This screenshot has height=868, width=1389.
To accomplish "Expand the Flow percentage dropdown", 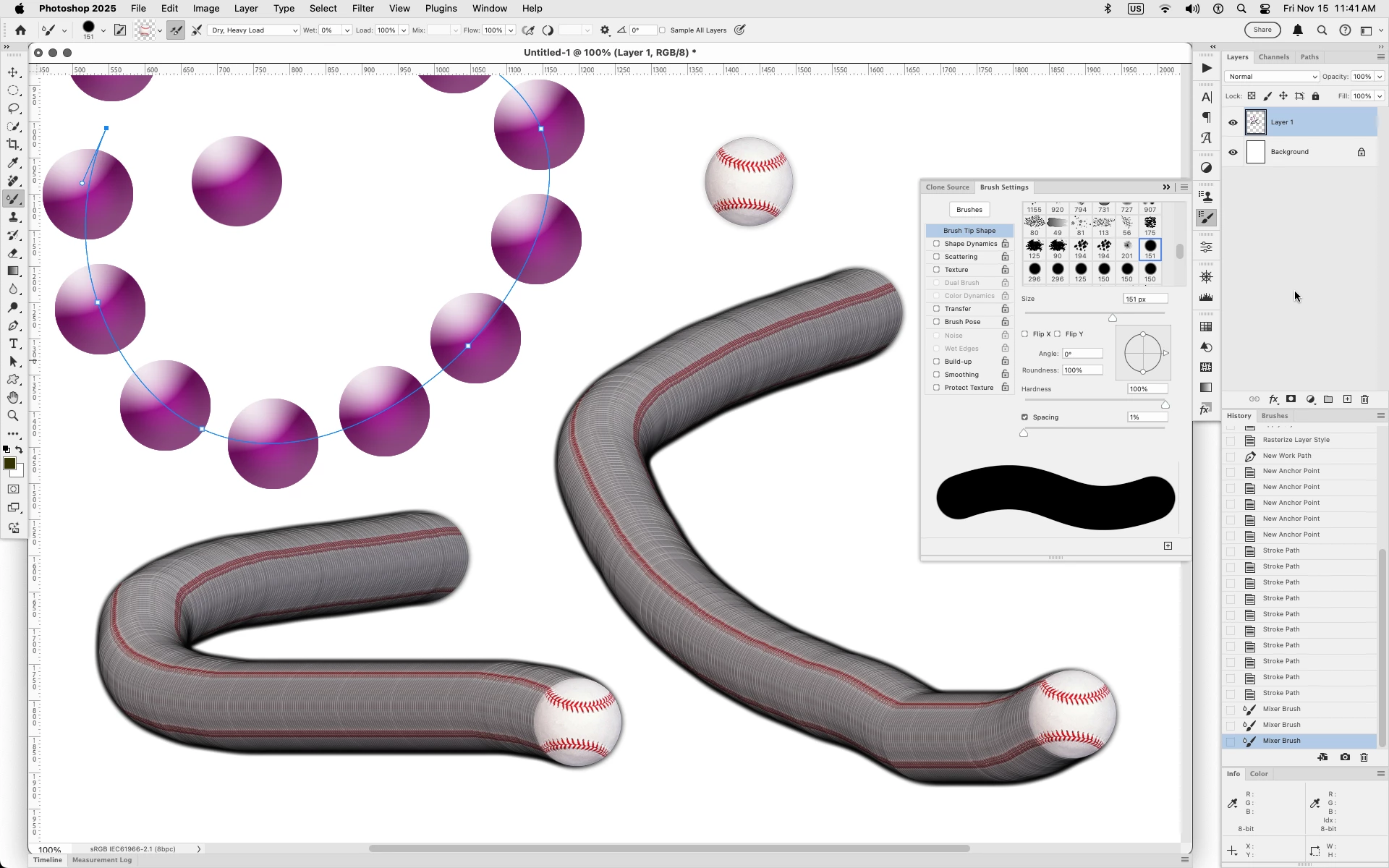I will pyautogui.click(x=511, y=30).
